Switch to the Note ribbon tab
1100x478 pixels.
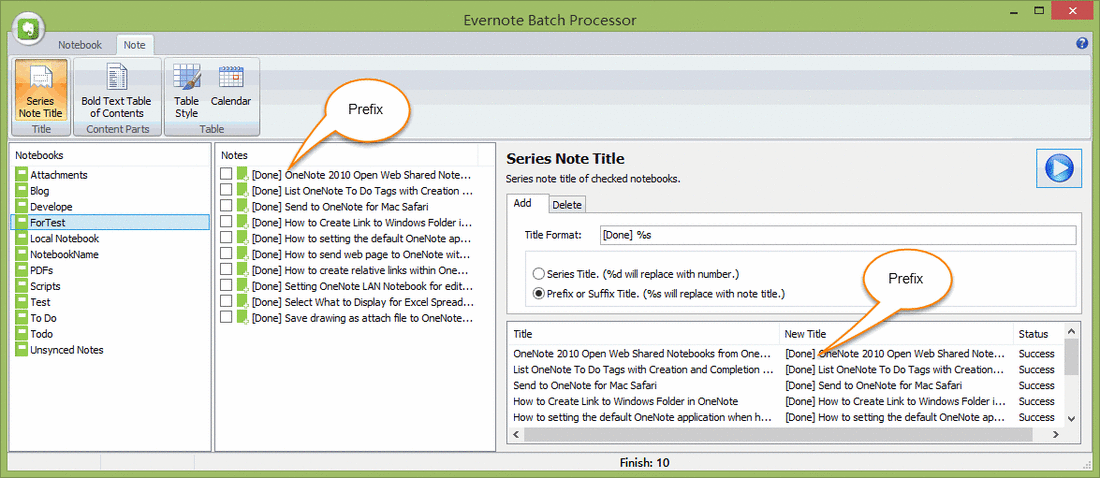[134, 44]
